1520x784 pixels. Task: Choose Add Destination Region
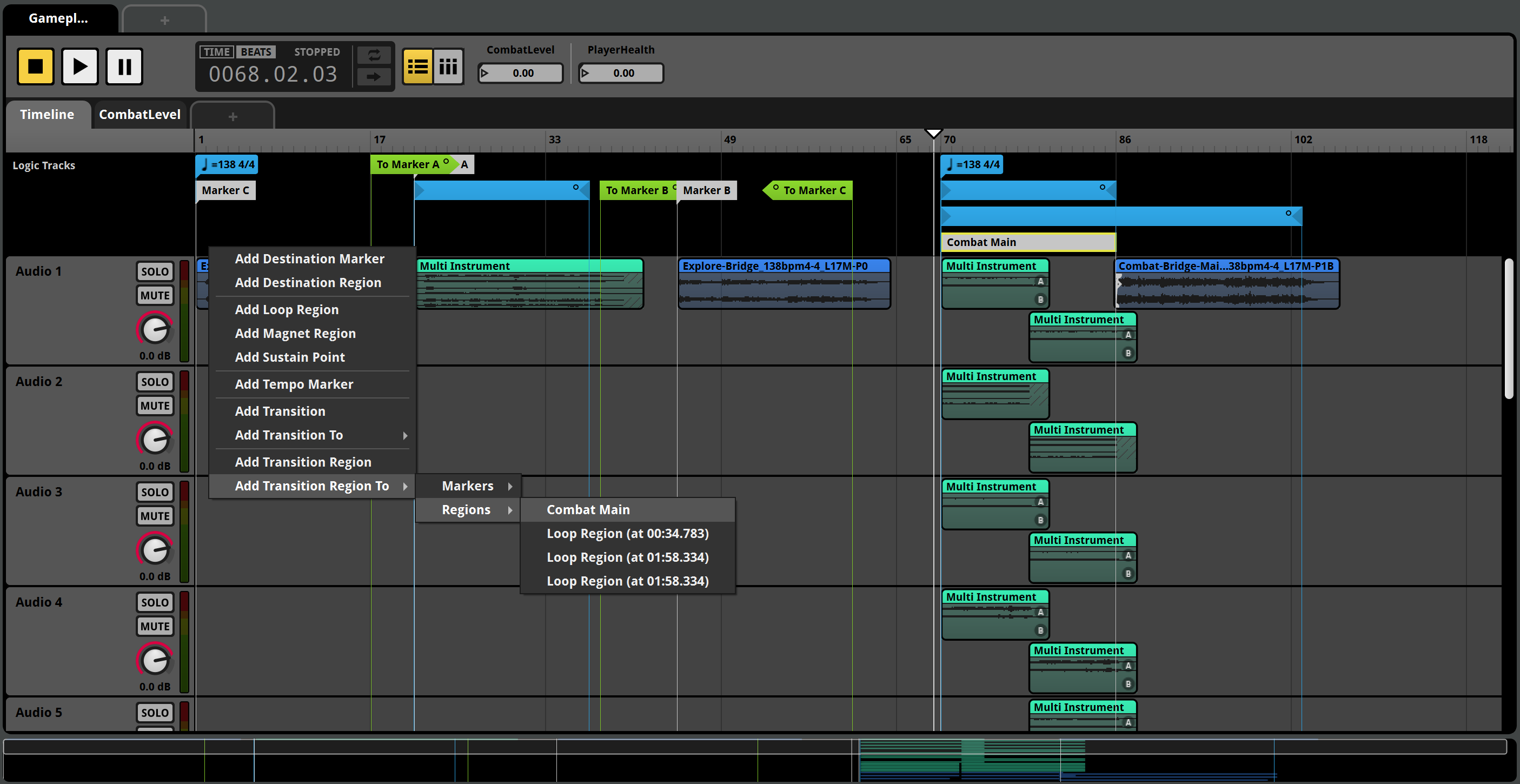(313, 283)
